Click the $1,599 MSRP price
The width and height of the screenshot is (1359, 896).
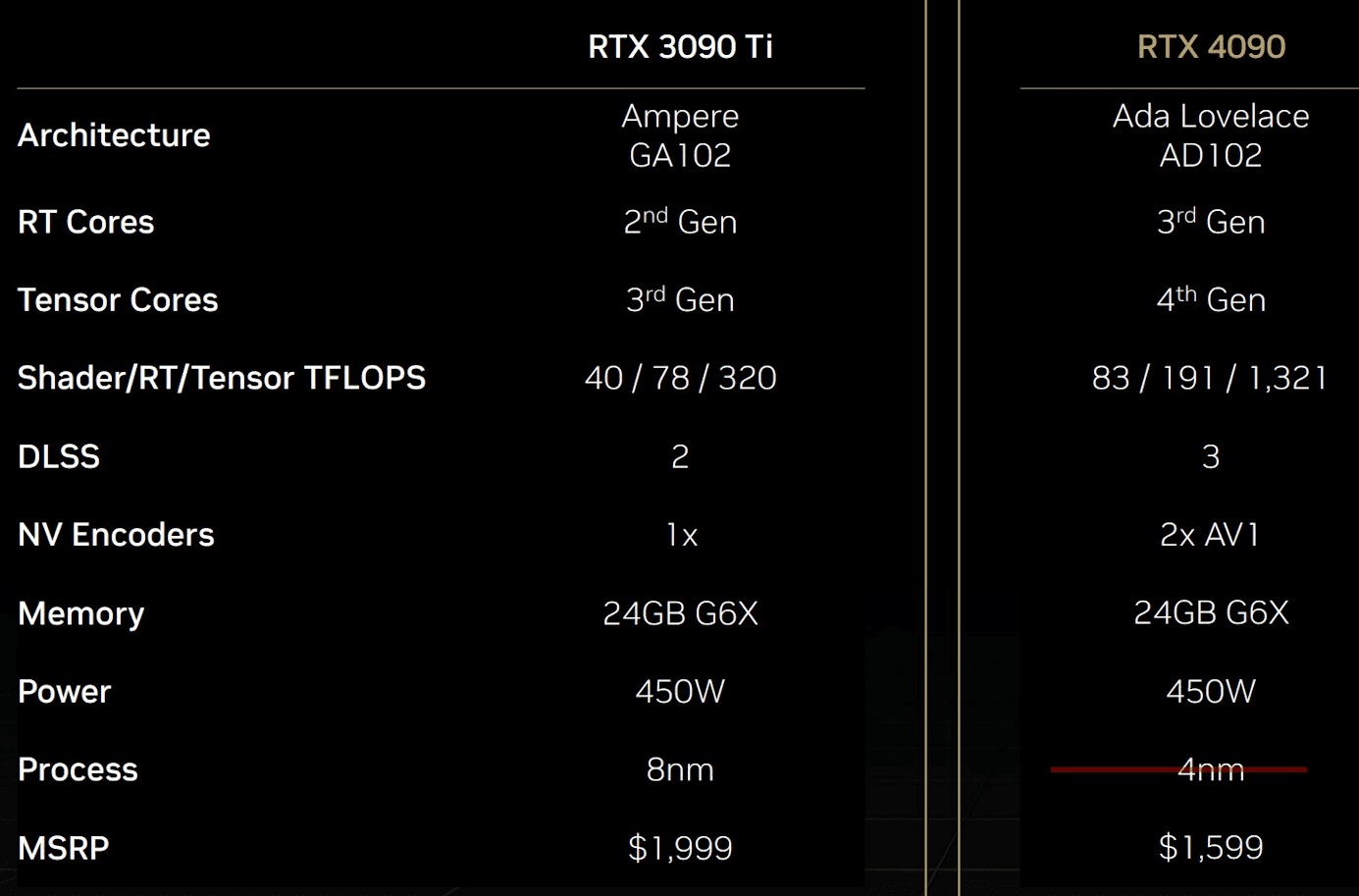[x=1211, y=848]
